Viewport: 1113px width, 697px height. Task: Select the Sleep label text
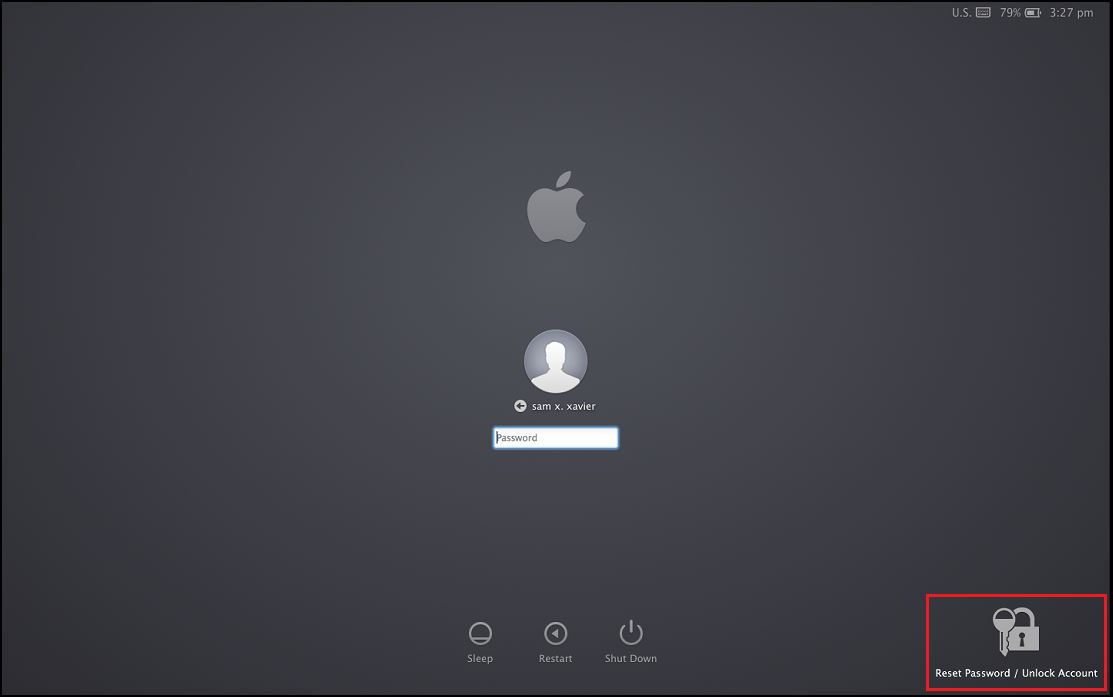tap(480, 658)
